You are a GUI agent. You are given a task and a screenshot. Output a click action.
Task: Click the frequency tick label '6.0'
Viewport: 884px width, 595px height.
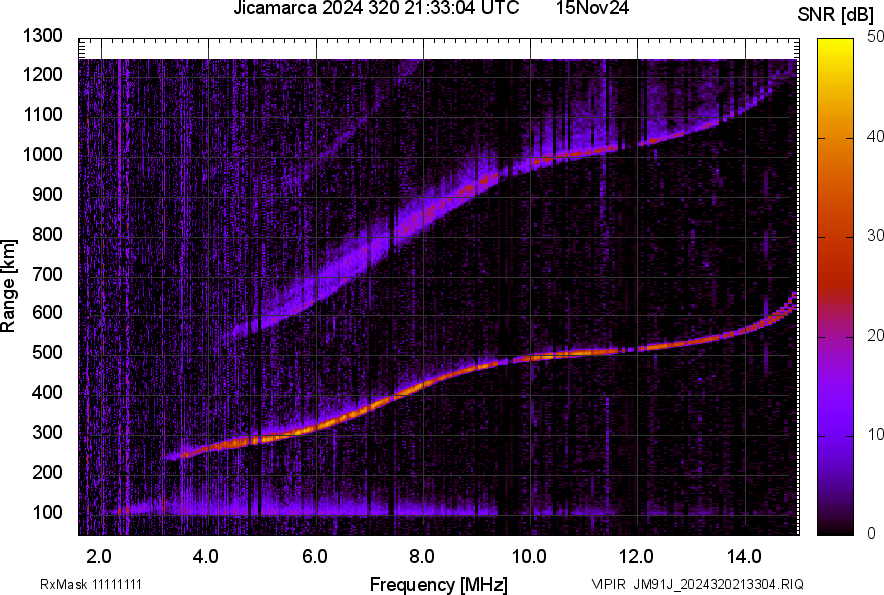(315, 557)
